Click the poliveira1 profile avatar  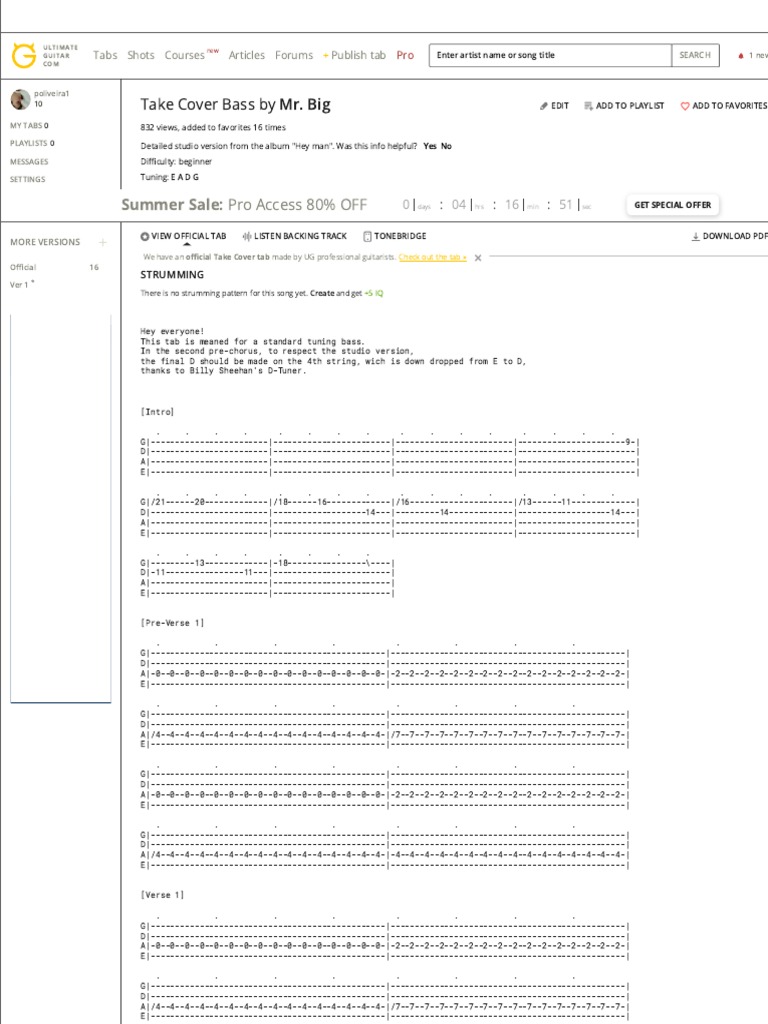(20, 99)
